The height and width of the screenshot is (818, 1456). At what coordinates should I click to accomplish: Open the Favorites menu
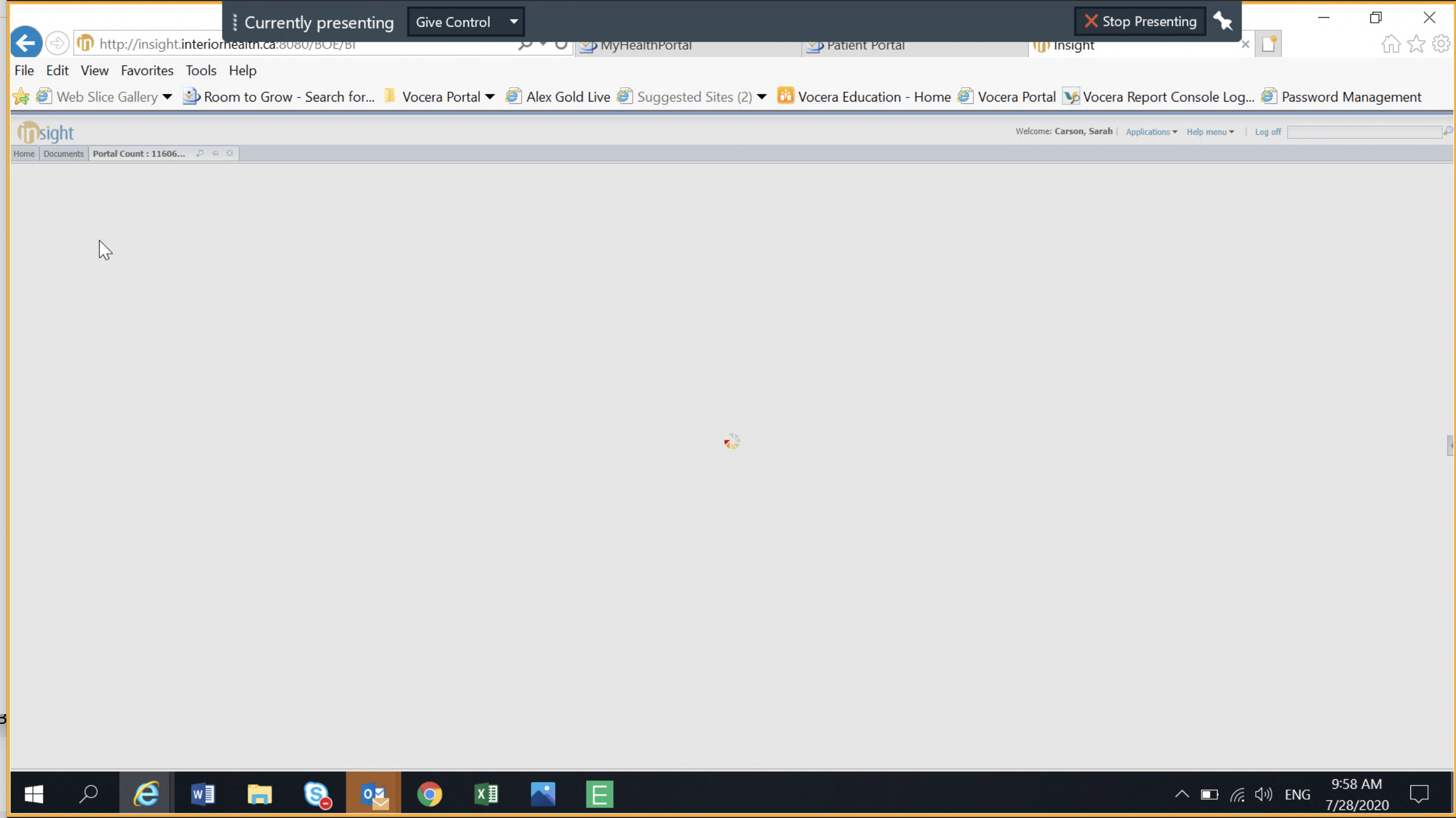[x=147, y=71]
